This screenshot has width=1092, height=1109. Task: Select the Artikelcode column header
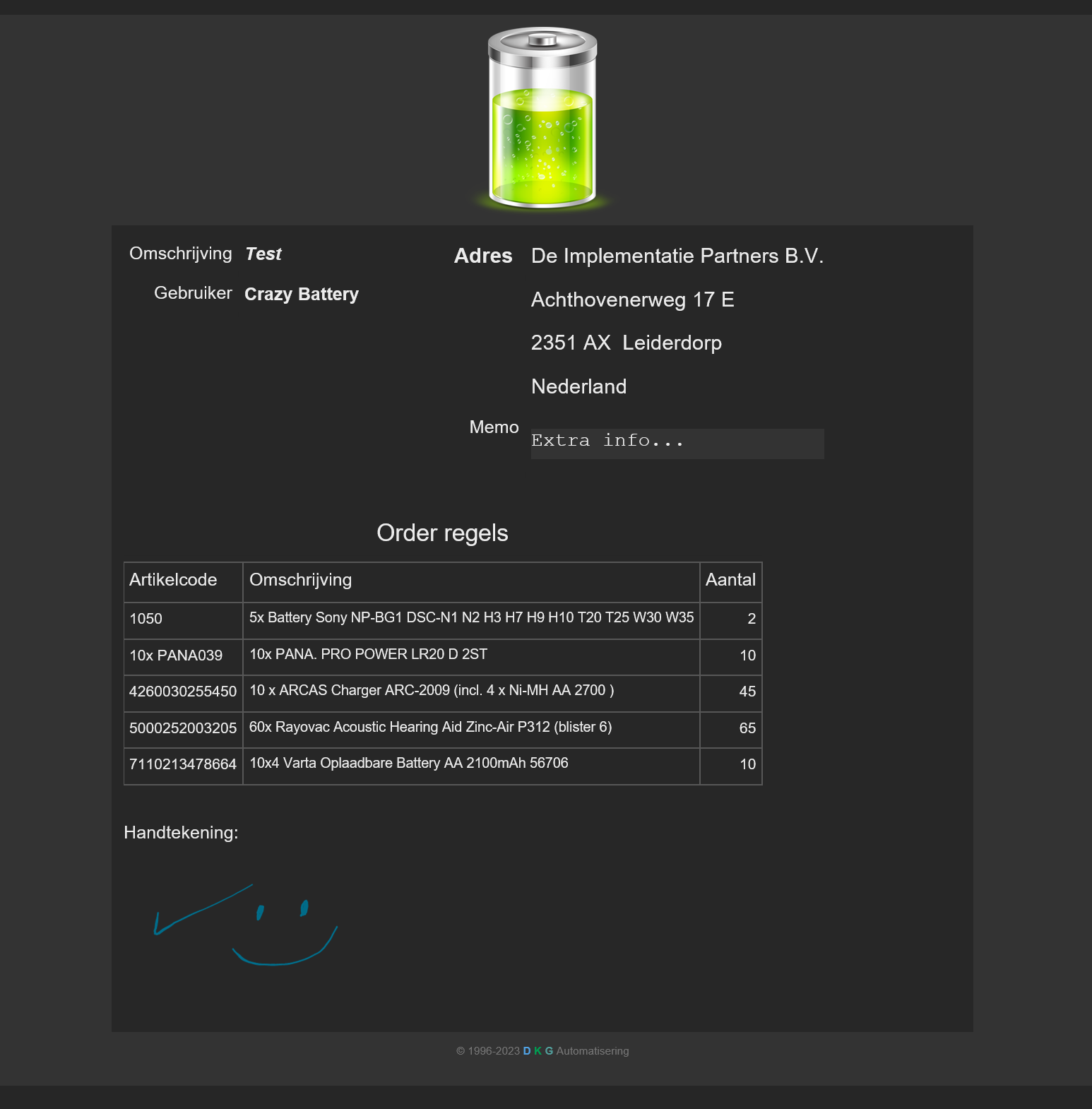(x=173, y=580)
